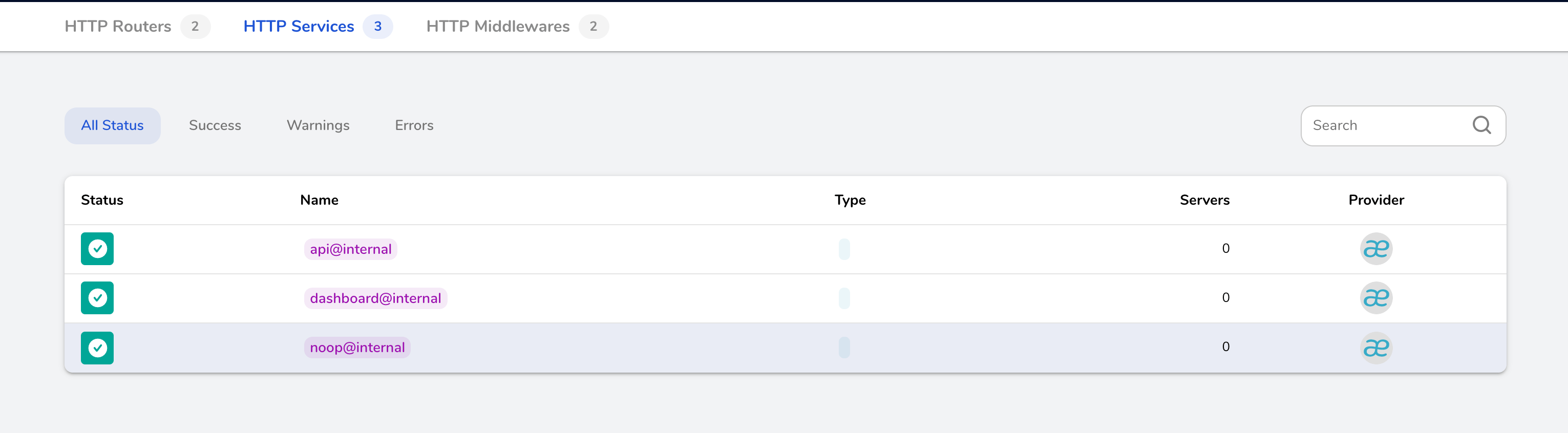This screenshot has width=1568, height=433.
Task: Click the type badge of api@internal
Action: [843, 249]
